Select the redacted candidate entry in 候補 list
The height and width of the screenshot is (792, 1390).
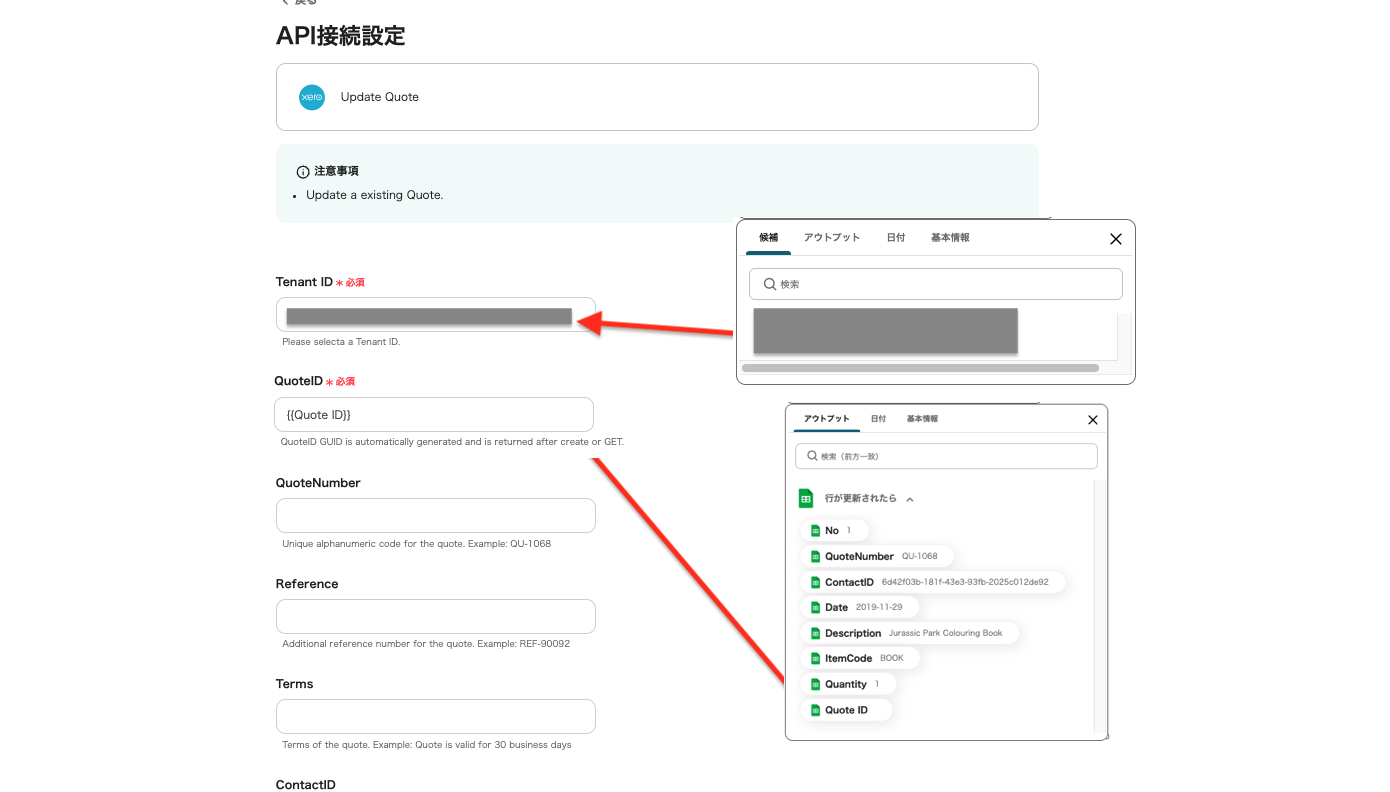pos(886,331)
